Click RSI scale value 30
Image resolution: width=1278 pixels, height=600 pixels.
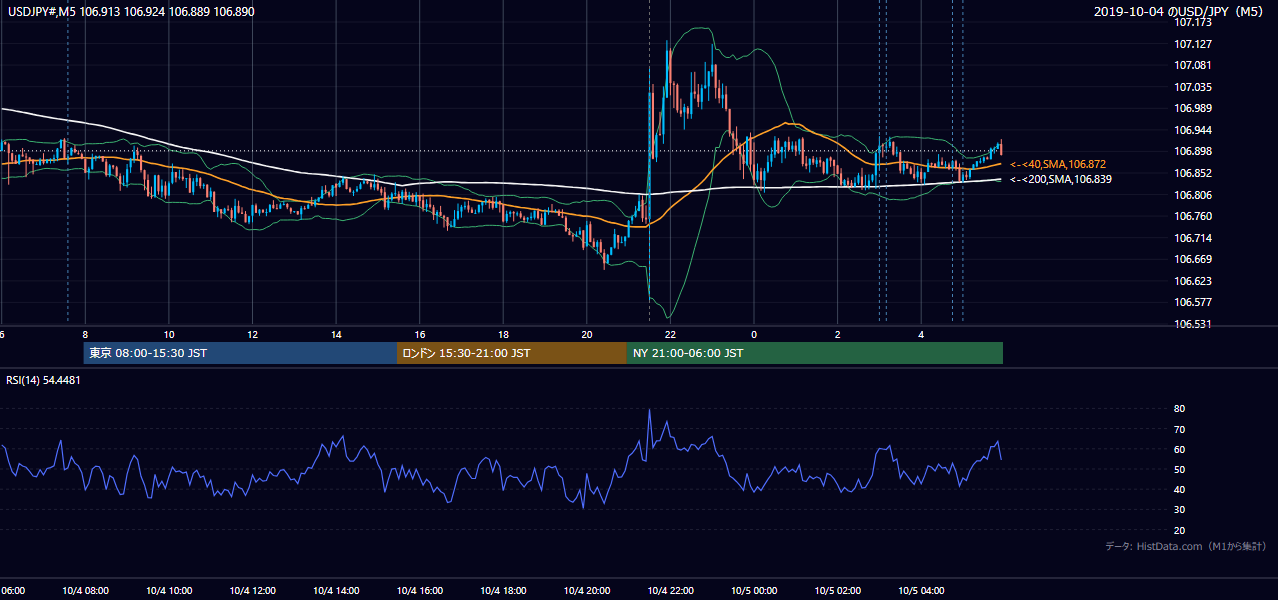point(1180,510)
